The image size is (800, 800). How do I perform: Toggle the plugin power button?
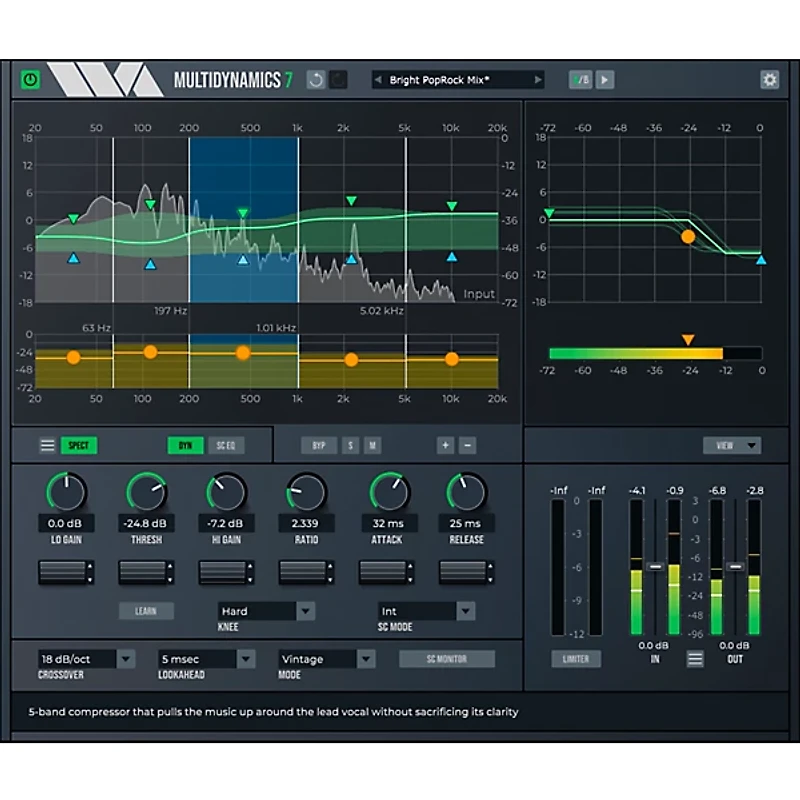click(x=30, y=80)
